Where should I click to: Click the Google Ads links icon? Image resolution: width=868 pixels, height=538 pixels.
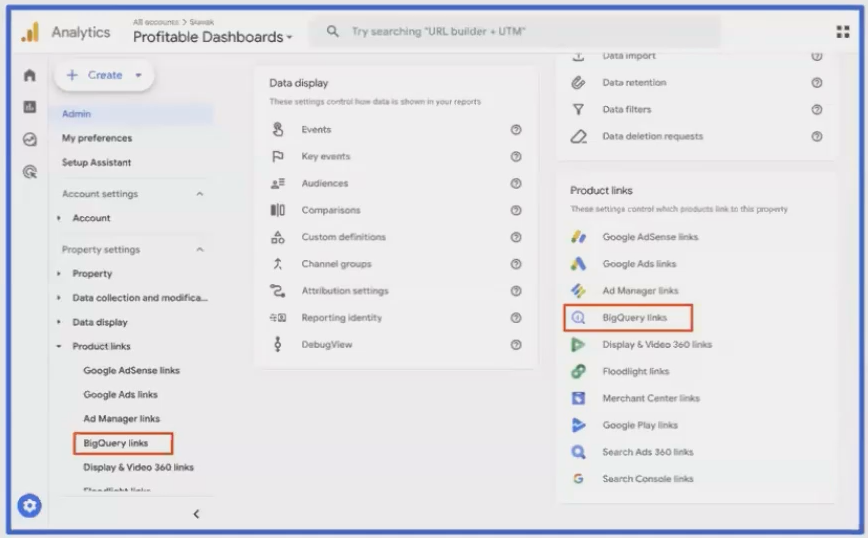578,264
